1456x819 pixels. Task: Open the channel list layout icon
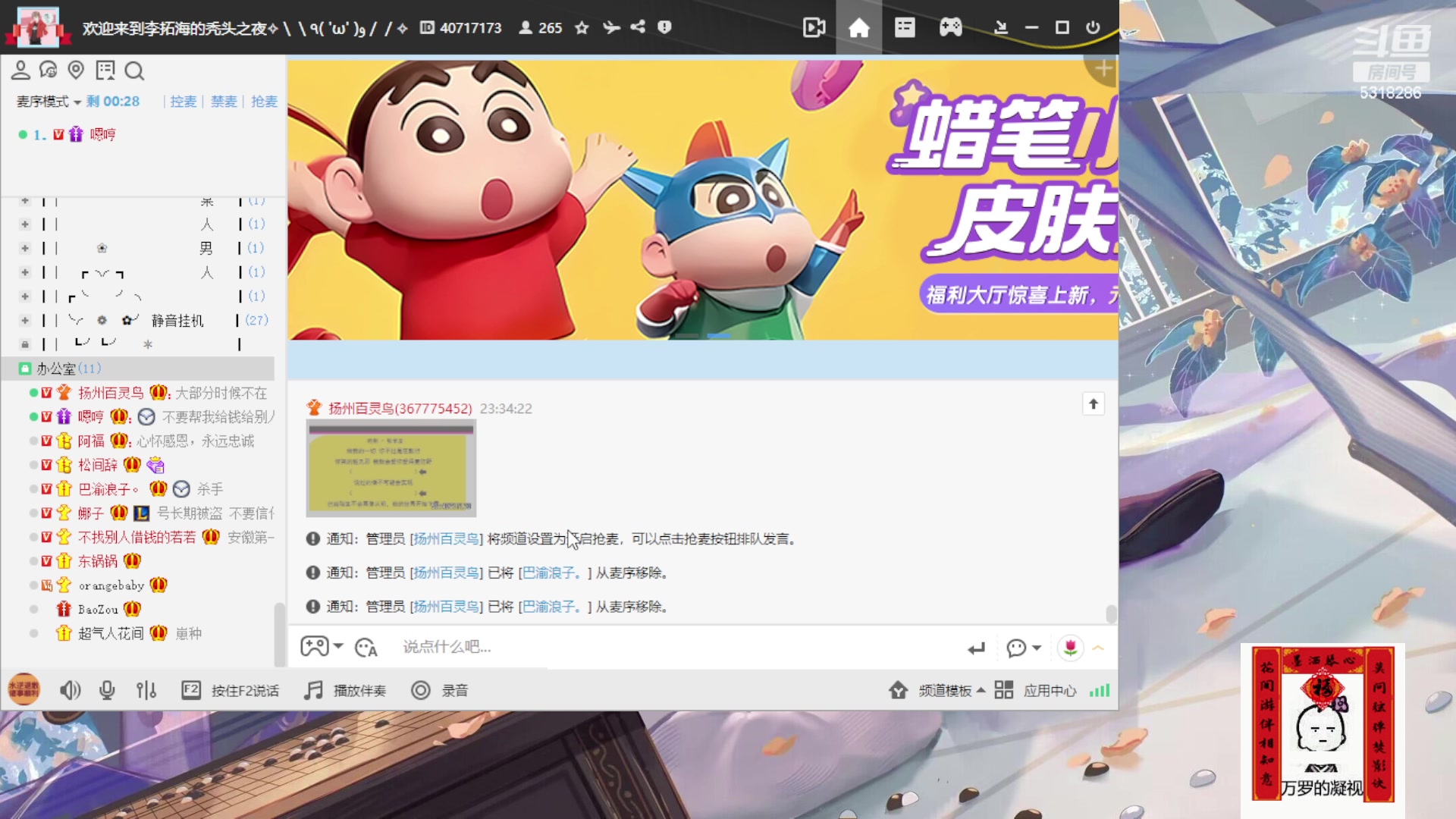(x=905, y=28)
